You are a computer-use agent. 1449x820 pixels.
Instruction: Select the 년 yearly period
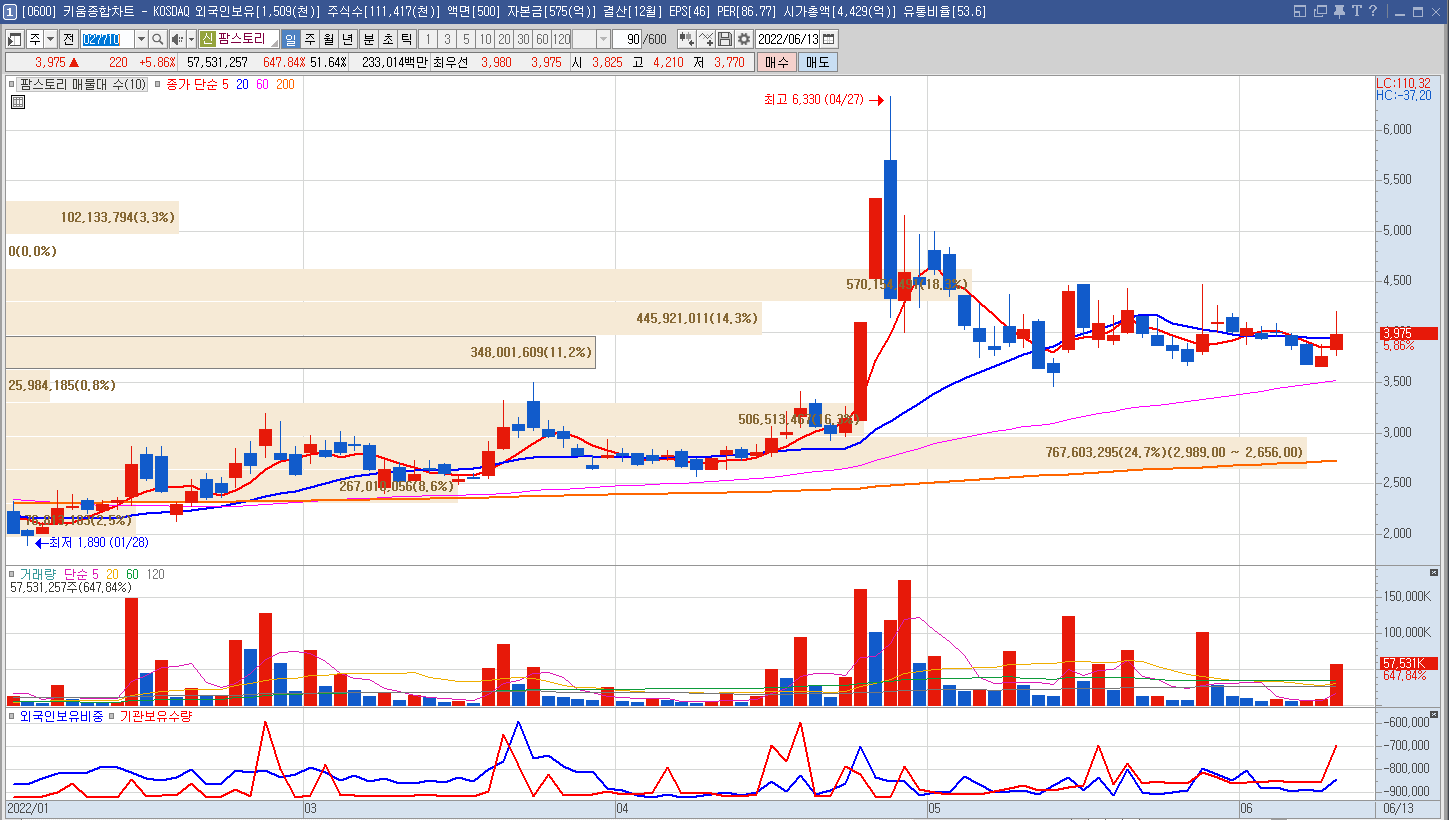click(347, 39)
